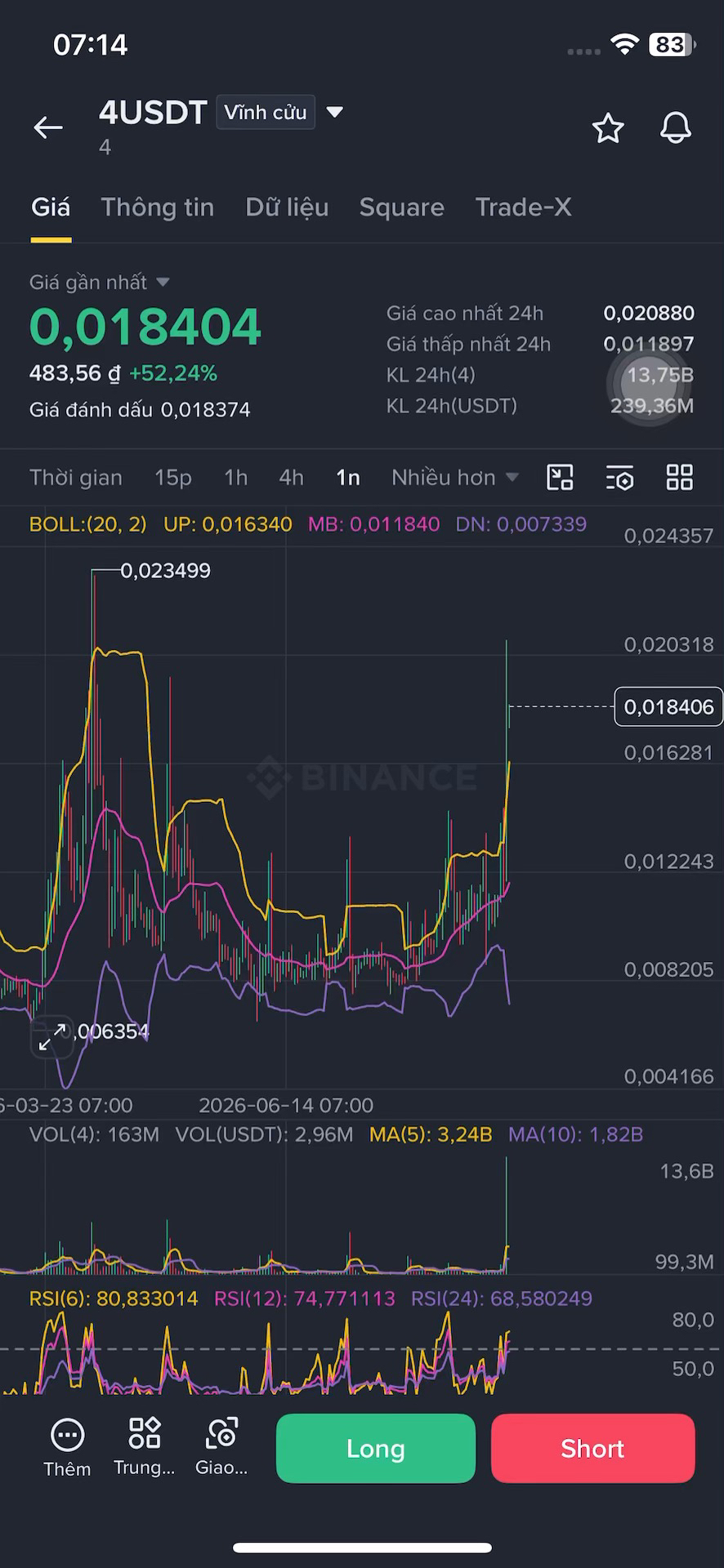Tap the red Short button
Viewport: 724px width, 1568px height.
pyautogui.click(x=593, y=1449)
